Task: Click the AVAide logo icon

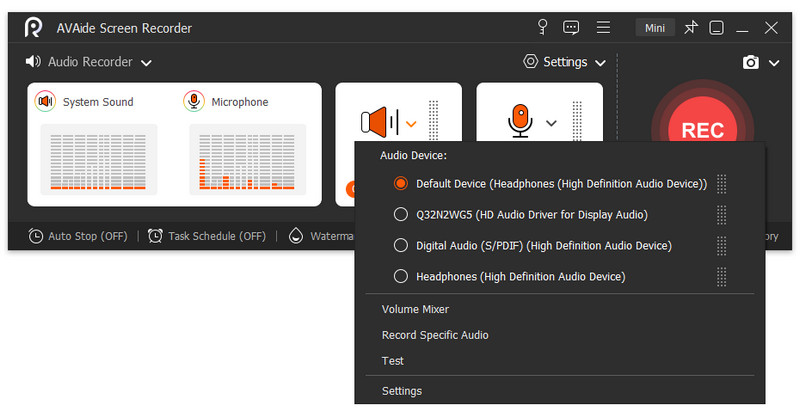Action: [x=33, y=28]
